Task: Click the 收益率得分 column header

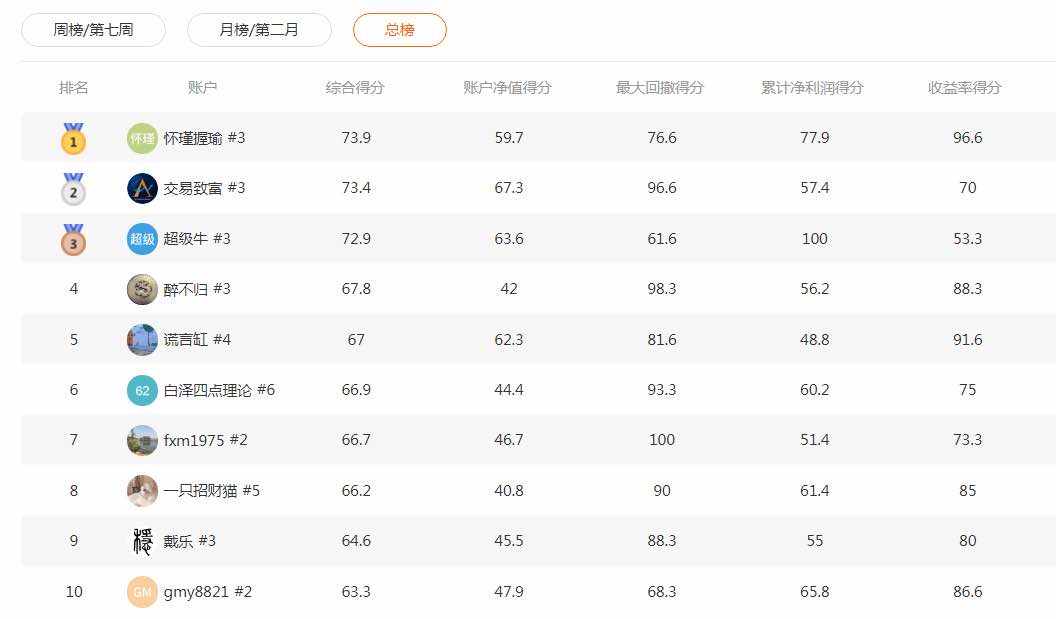Action: 964,88
